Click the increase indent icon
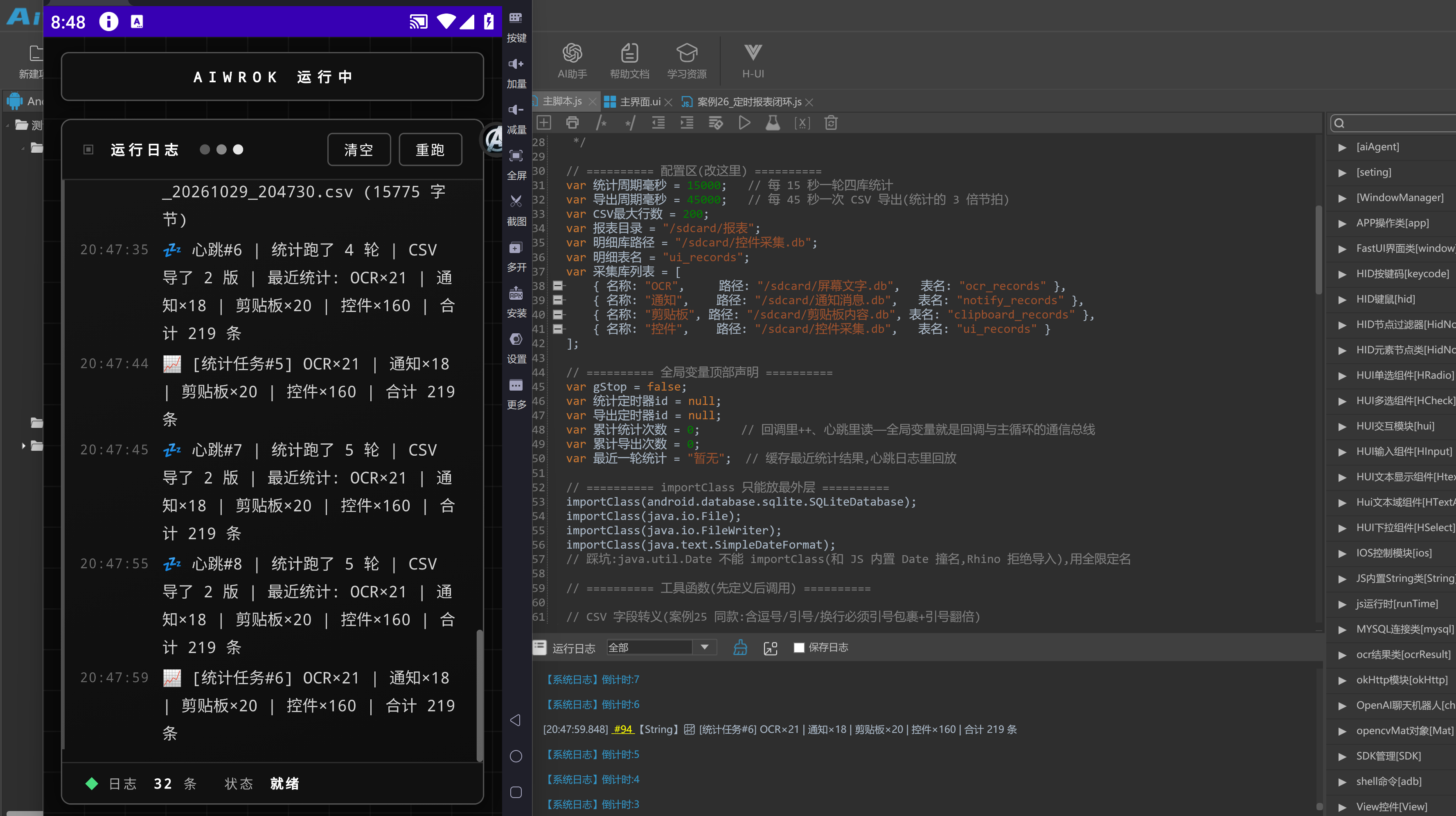 [687, 123]
